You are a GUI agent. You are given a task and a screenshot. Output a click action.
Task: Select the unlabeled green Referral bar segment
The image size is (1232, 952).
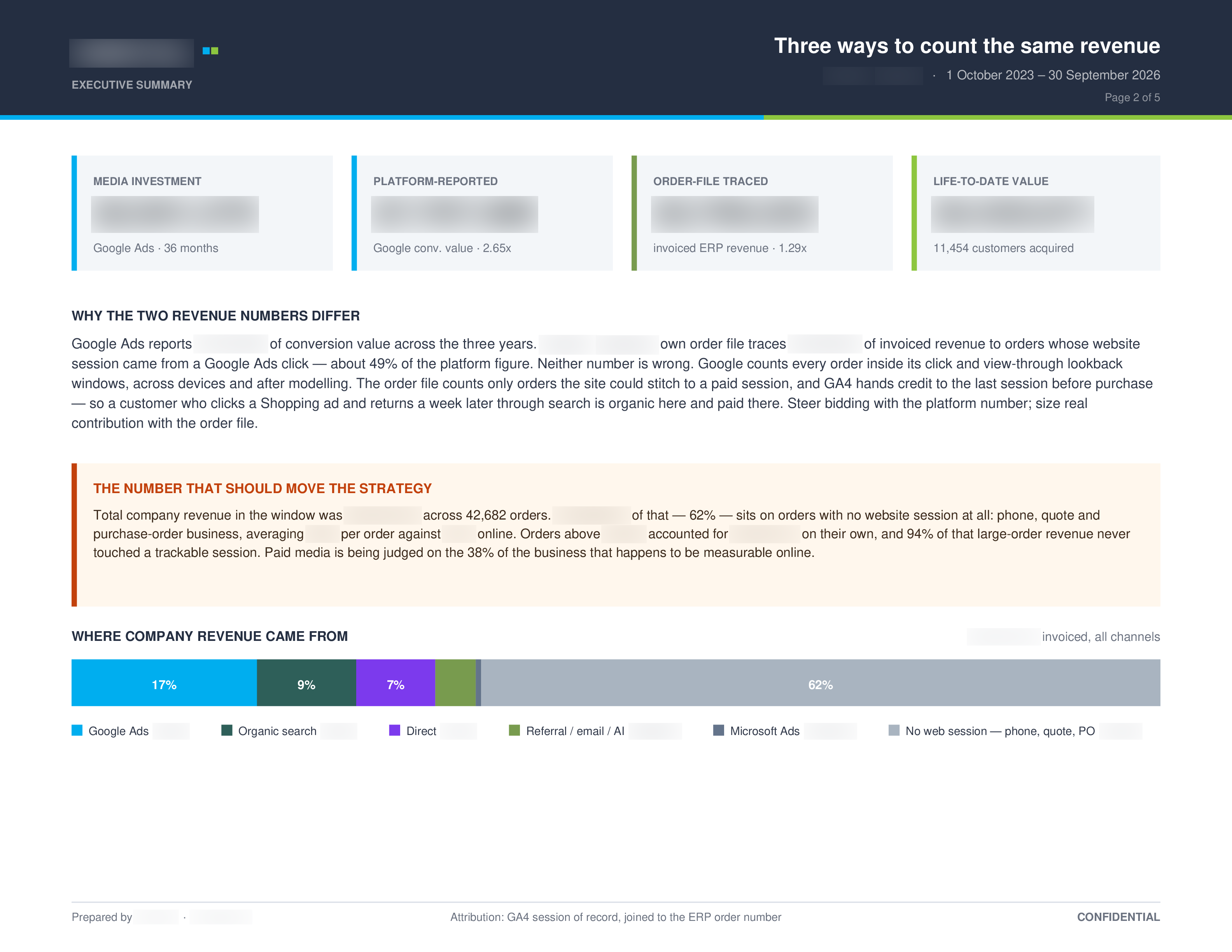pyautogui.click(x=455, y=682)
